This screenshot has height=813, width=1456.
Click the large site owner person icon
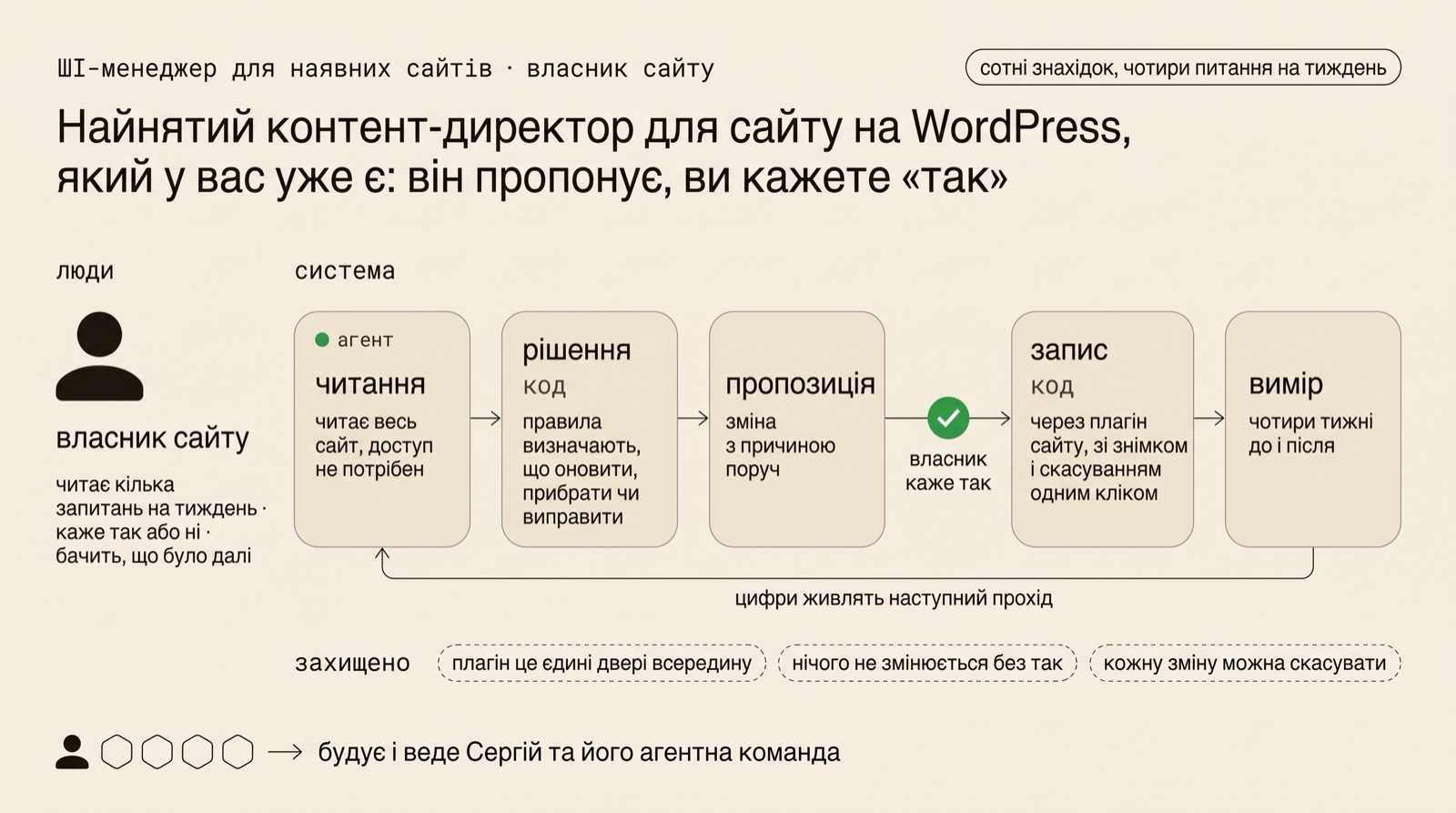point(100,356)
